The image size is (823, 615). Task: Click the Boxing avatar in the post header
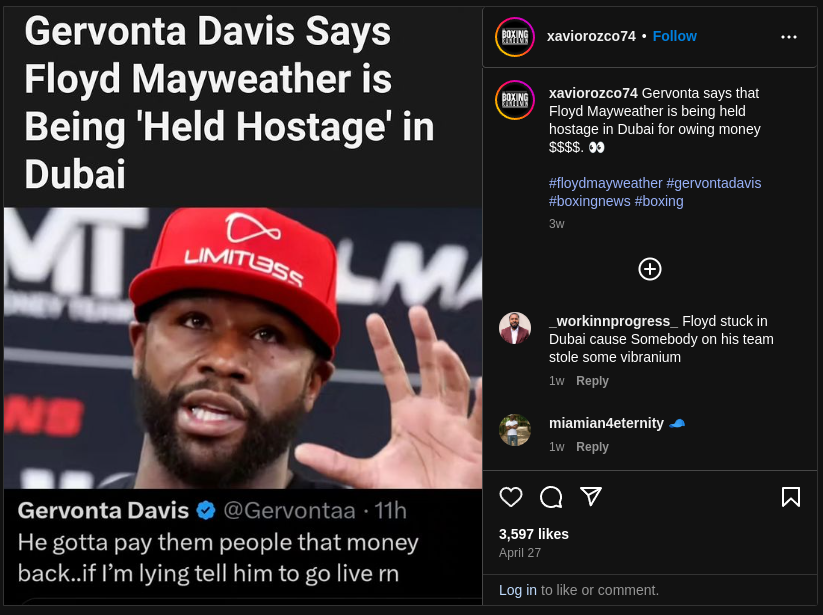click(514, 37)
